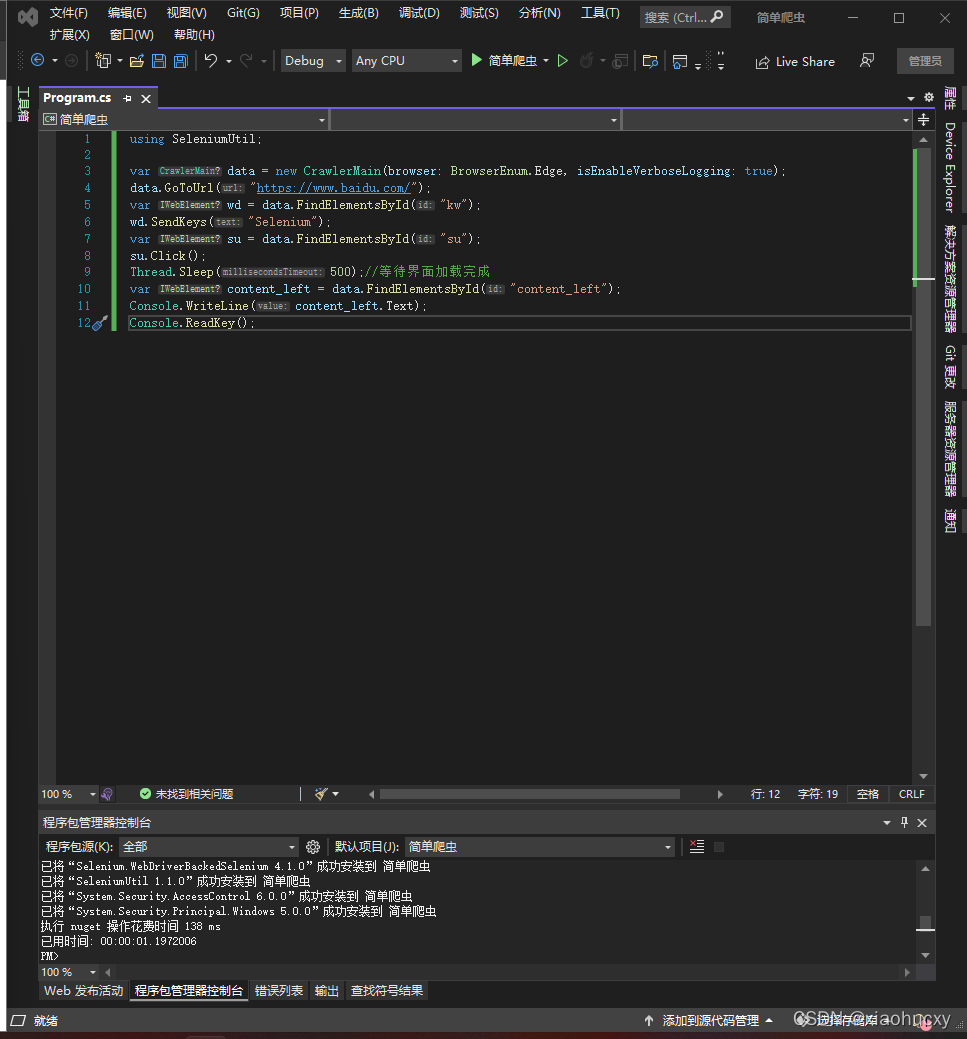This screenshot has width=967, height=1039.
Task: Close the Package Manager Console panel
Action: [922, 823]
